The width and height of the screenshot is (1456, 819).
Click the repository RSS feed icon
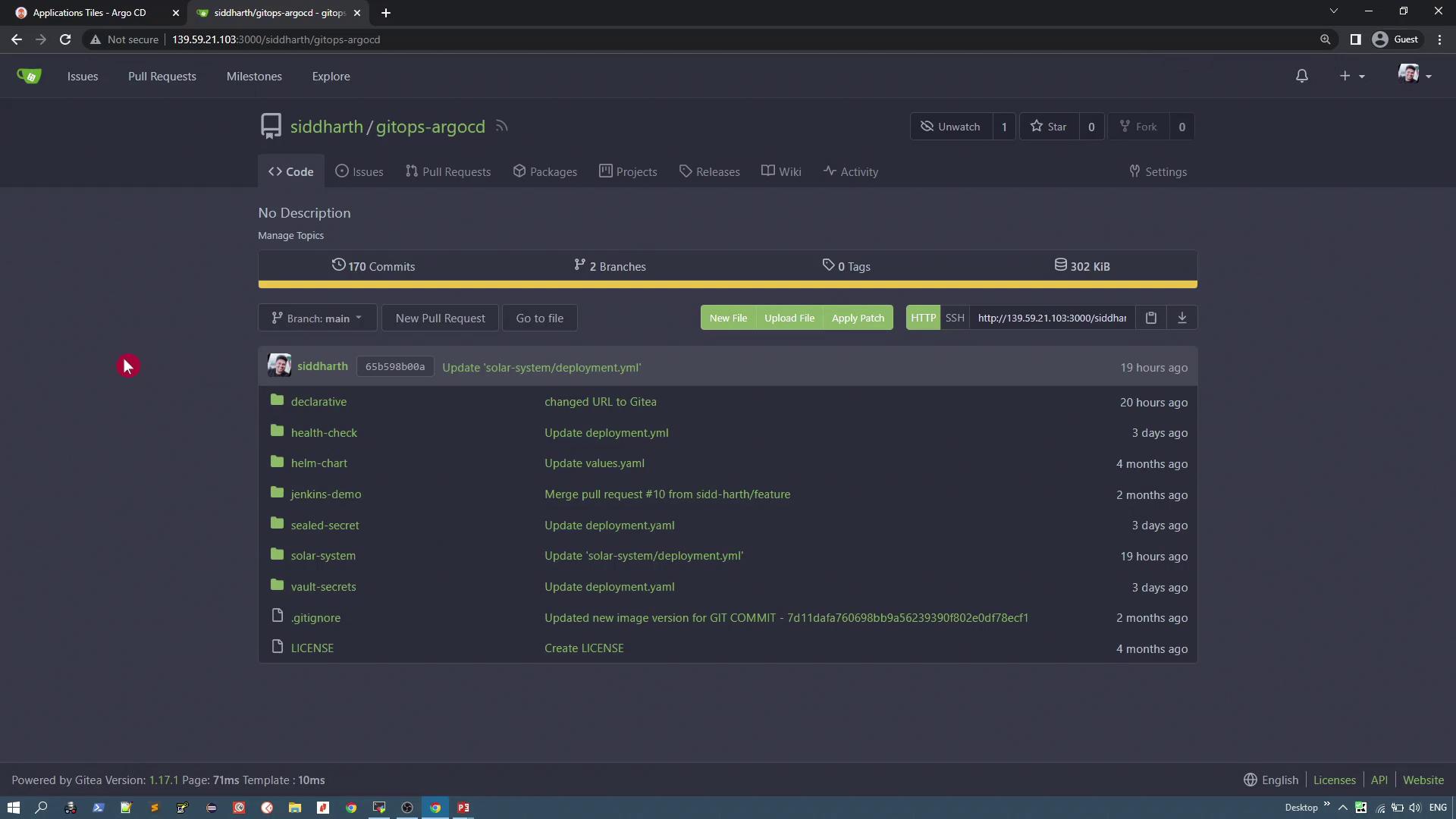click(x=501, y=126)
